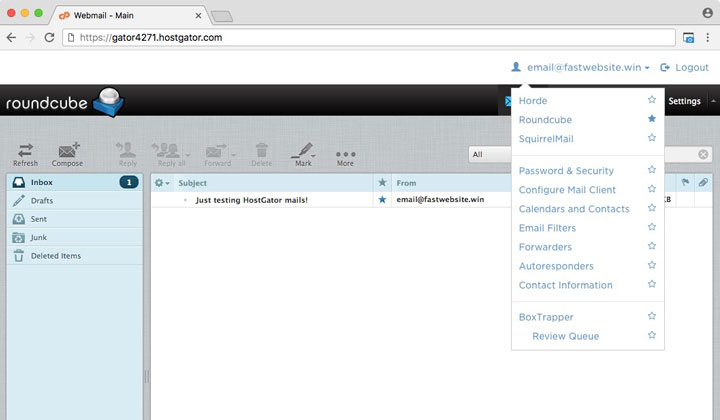Toggle favorite star for Review Queue
The image size is (720, 420).
(652, 335)
